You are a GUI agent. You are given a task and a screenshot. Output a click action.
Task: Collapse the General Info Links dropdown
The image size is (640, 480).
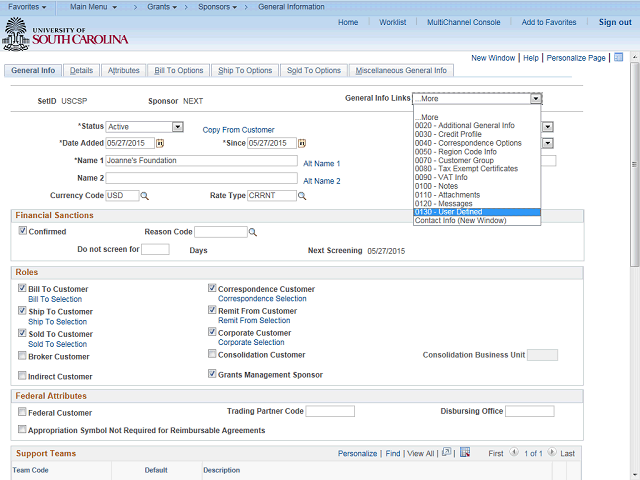tap(536, 99)
